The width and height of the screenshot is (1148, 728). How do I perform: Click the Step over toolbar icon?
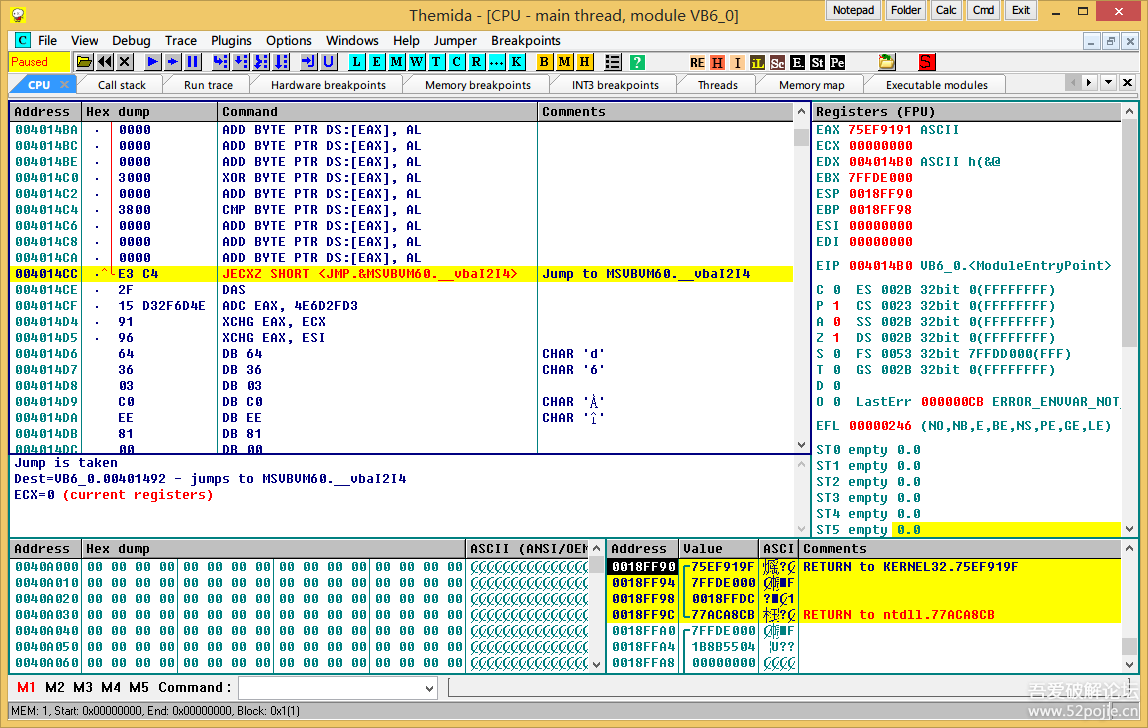(241, 62)
